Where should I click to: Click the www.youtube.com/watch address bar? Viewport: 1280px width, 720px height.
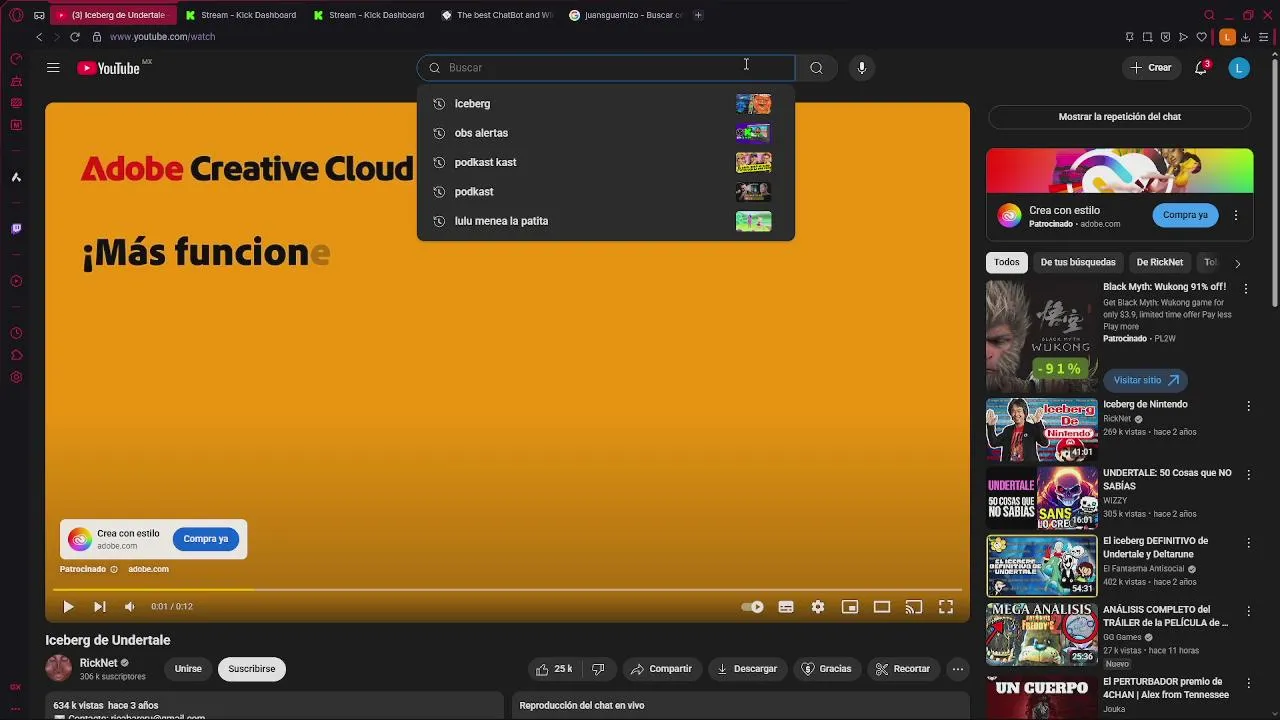click(162, 37)
